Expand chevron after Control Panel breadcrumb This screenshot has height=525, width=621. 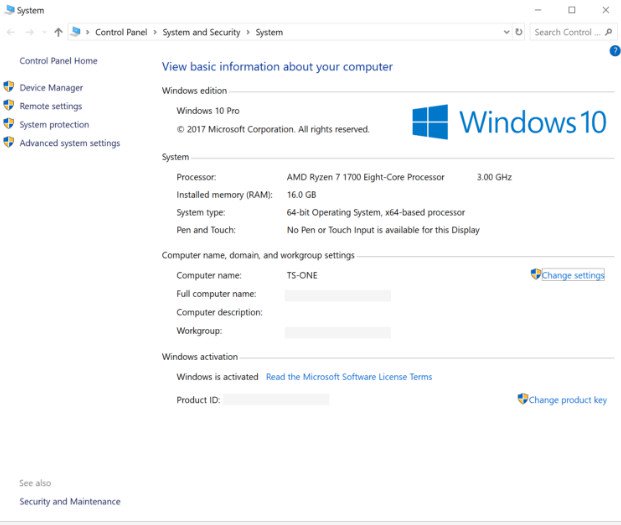point(155,32)
